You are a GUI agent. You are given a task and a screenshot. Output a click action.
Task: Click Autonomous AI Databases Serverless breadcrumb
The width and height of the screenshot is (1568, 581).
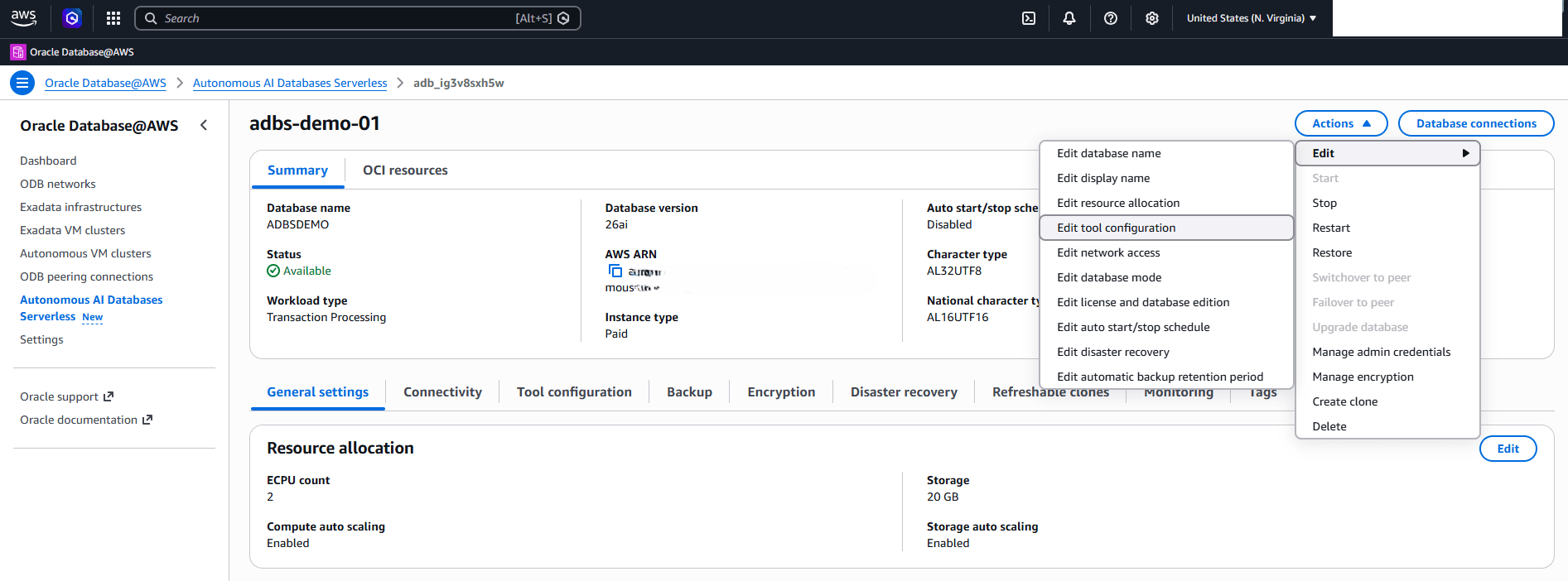[290, 83]
